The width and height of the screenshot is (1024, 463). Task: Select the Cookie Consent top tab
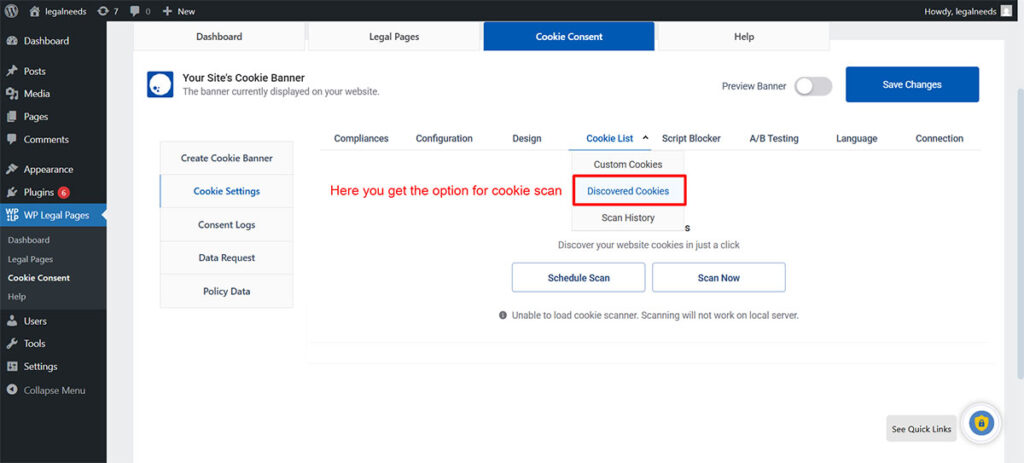point(569,37)
